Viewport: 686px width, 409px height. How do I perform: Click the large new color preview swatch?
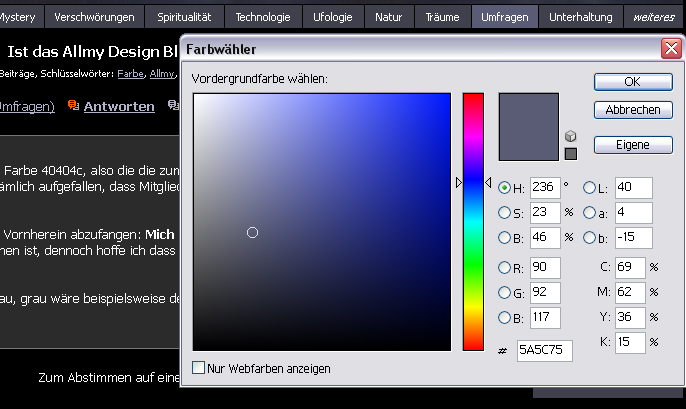(528, 127)
